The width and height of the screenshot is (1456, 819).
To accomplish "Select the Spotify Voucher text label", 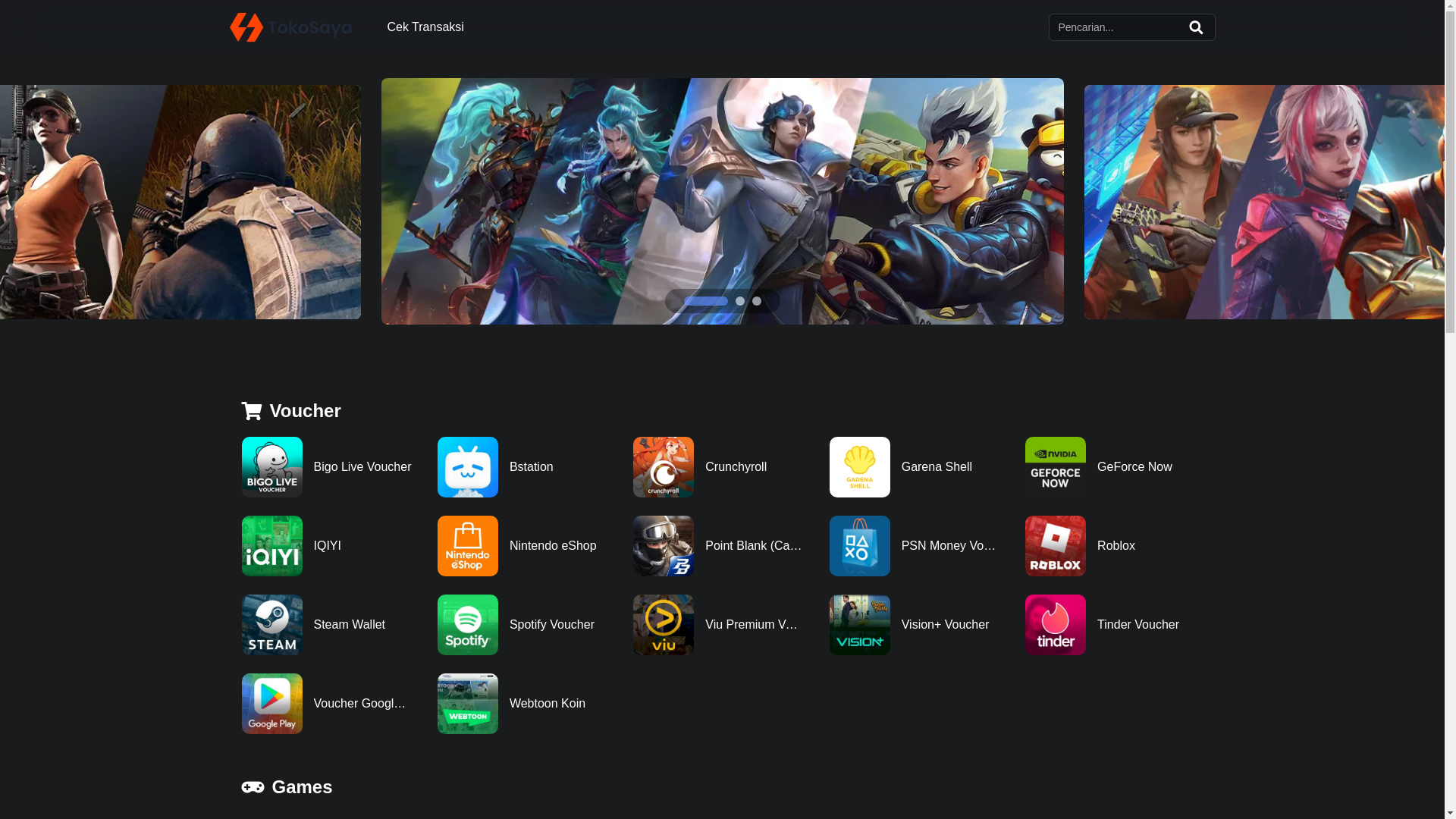I will (552, 625).
